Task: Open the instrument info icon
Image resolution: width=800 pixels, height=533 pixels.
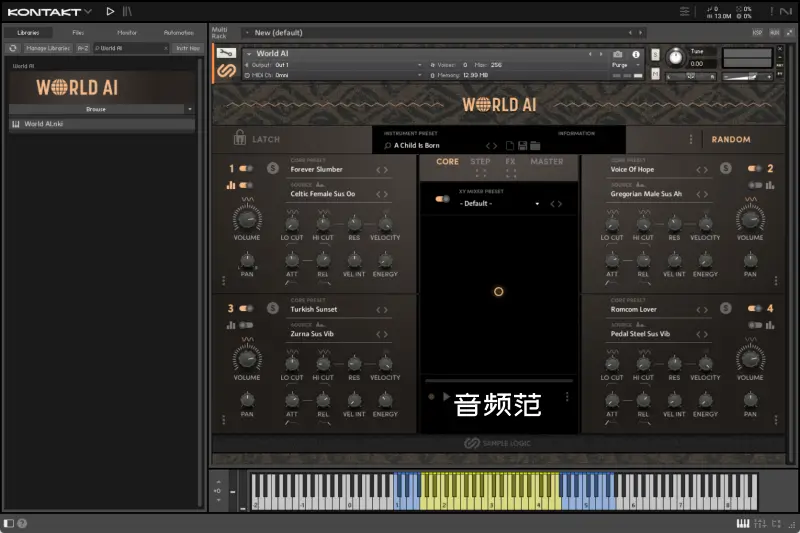Action: click(636, 54)
